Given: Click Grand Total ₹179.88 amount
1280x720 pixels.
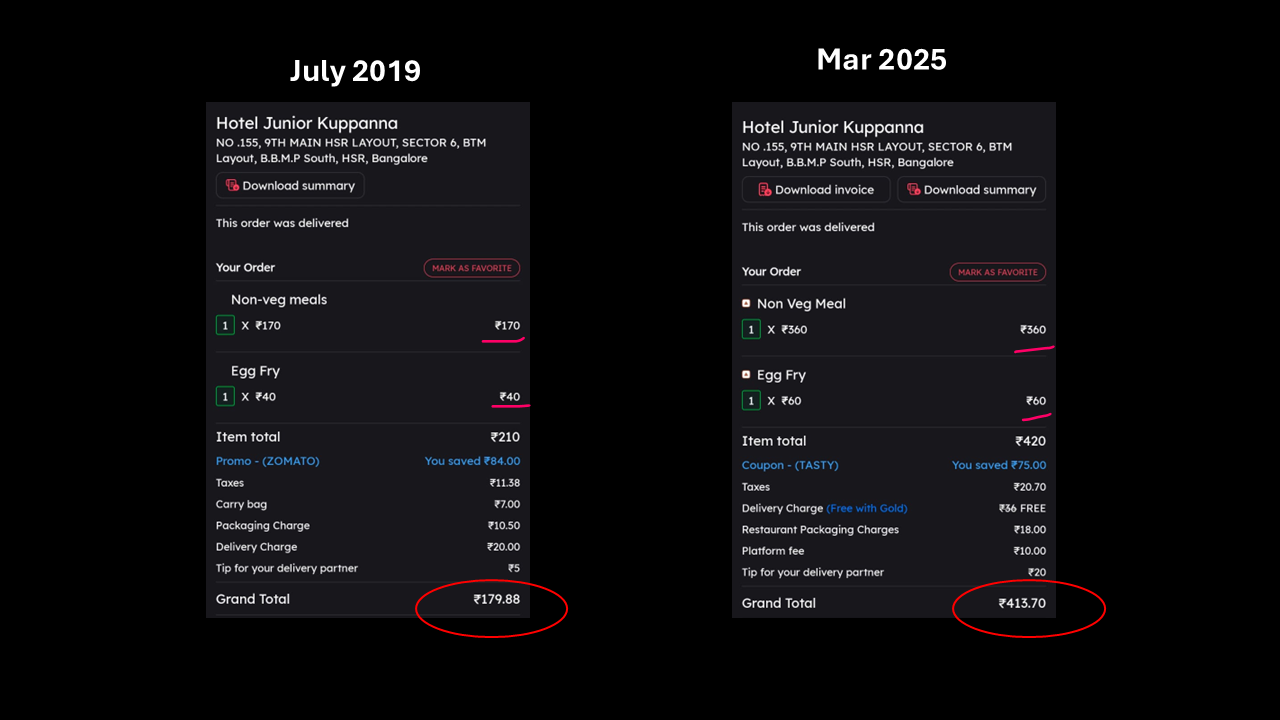Looking at the screenshot, I should pos(496,599).
